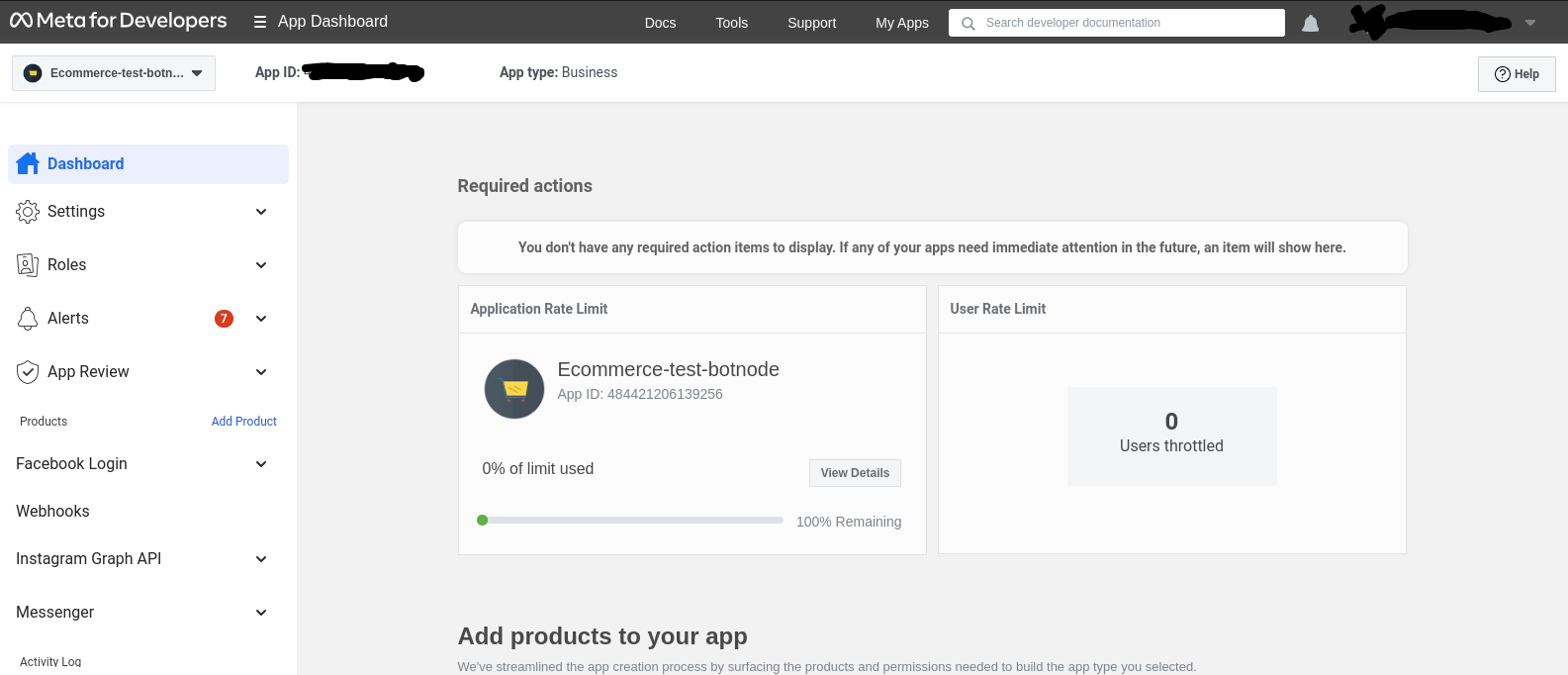
Task: Click the User Rate Limit header
Action: 998,309
